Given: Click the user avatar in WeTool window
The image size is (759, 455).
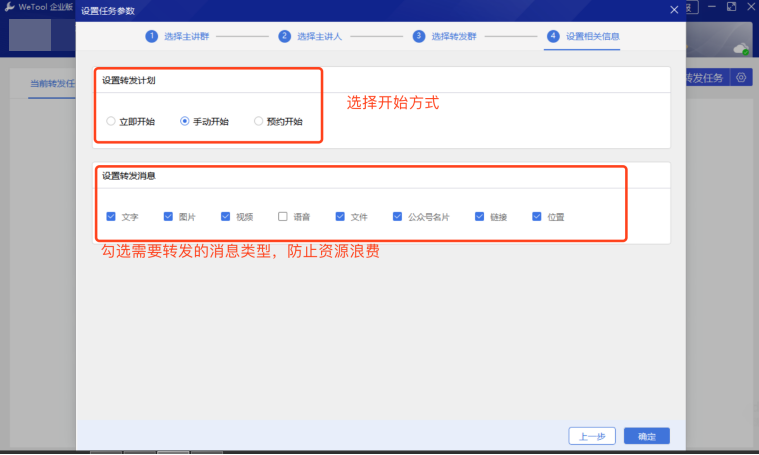Looking at the screenshot, I should pyautogui.click(x=30, y=36).
